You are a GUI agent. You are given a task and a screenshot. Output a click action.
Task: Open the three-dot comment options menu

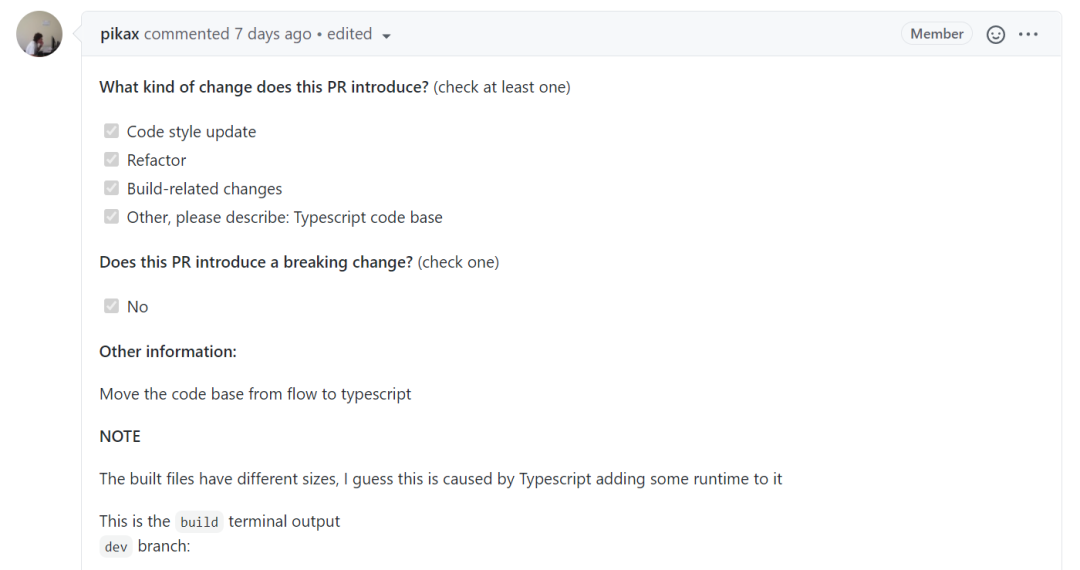tap(1028, 34)
